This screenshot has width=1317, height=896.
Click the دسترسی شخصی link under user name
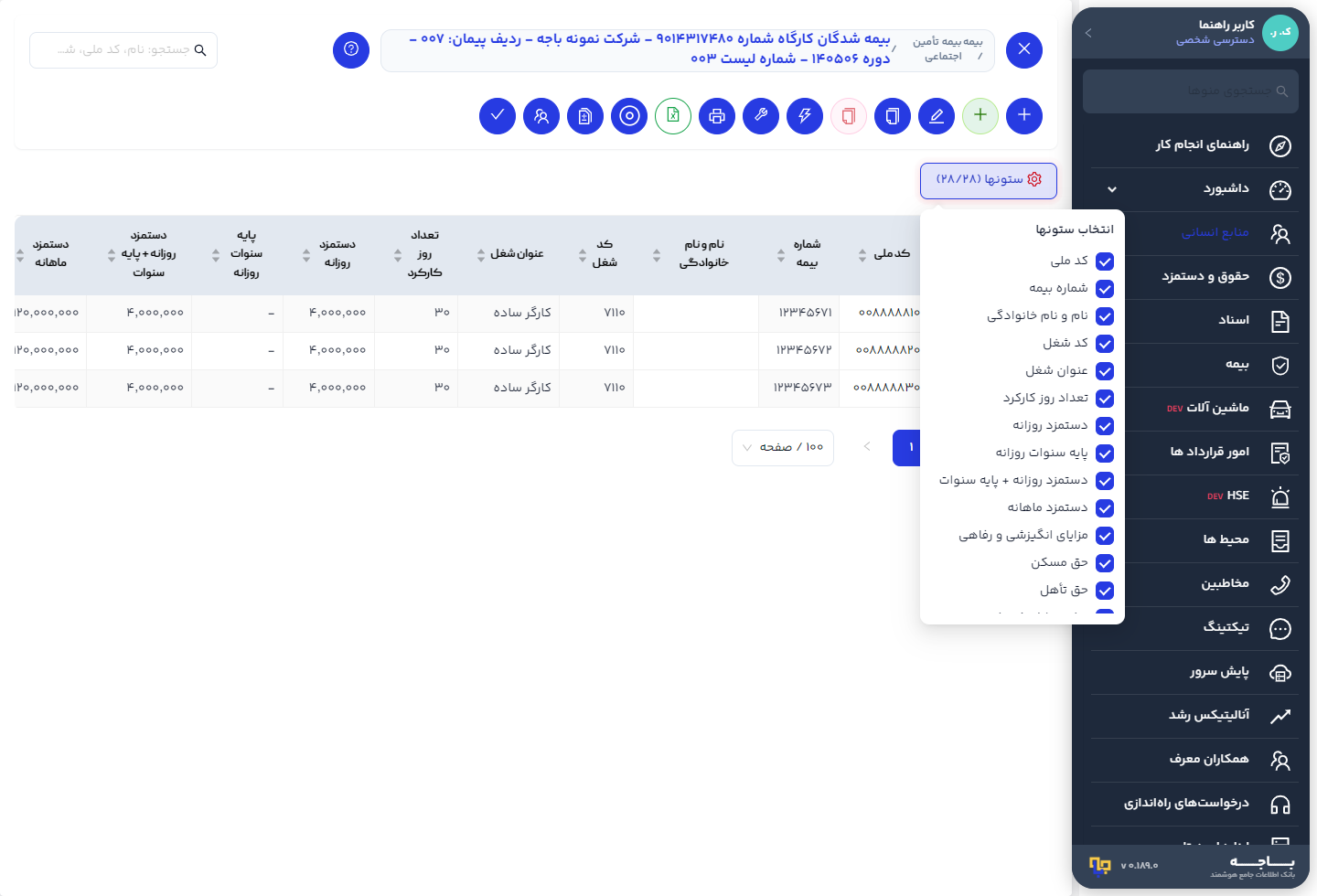pos(1215,40)
